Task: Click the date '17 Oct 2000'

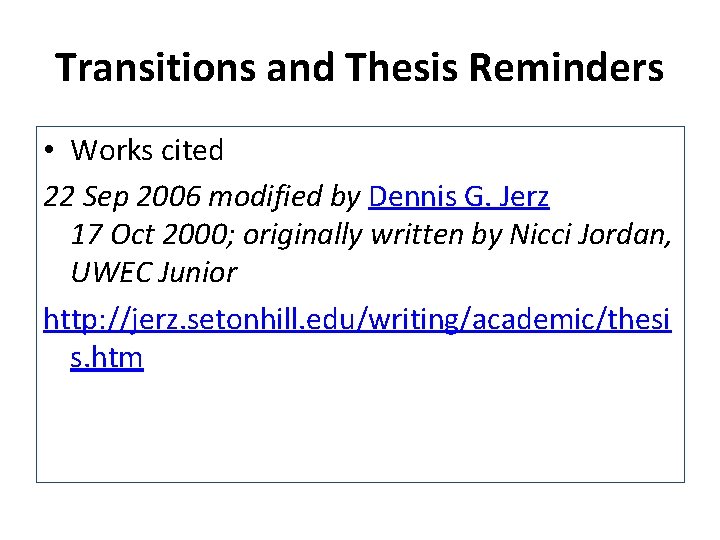Action: point(152,236)
